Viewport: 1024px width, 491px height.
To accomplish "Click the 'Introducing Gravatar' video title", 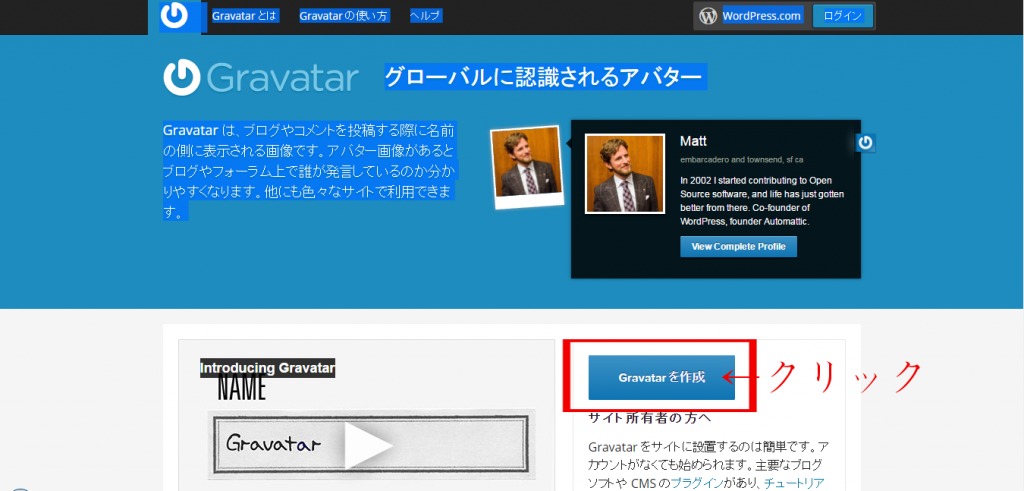I will click(267, 368).
